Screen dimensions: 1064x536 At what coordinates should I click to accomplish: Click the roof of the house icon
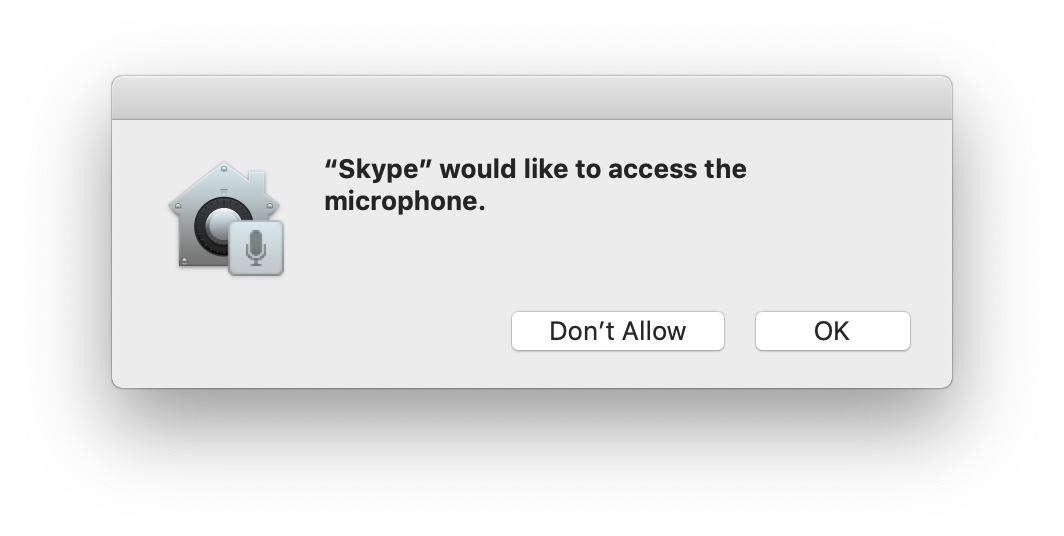[x=224, y=176]
